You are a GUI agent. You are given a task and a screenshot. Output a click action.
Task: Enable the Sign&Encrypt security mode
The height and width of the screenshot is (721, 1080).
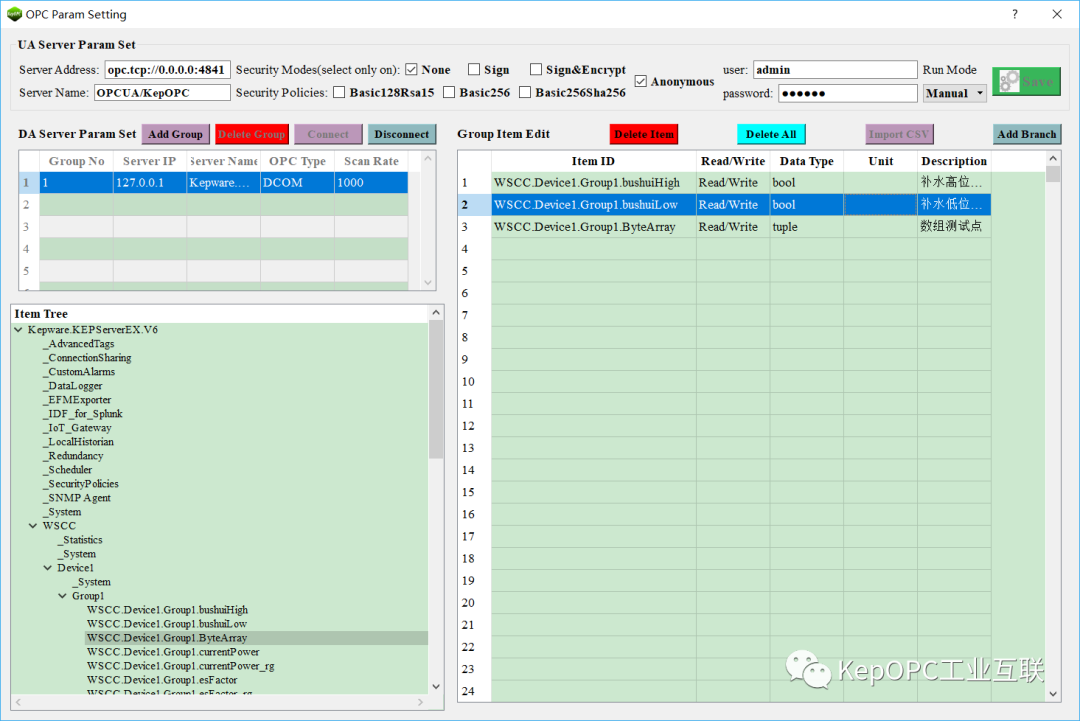tap(536, 70)
